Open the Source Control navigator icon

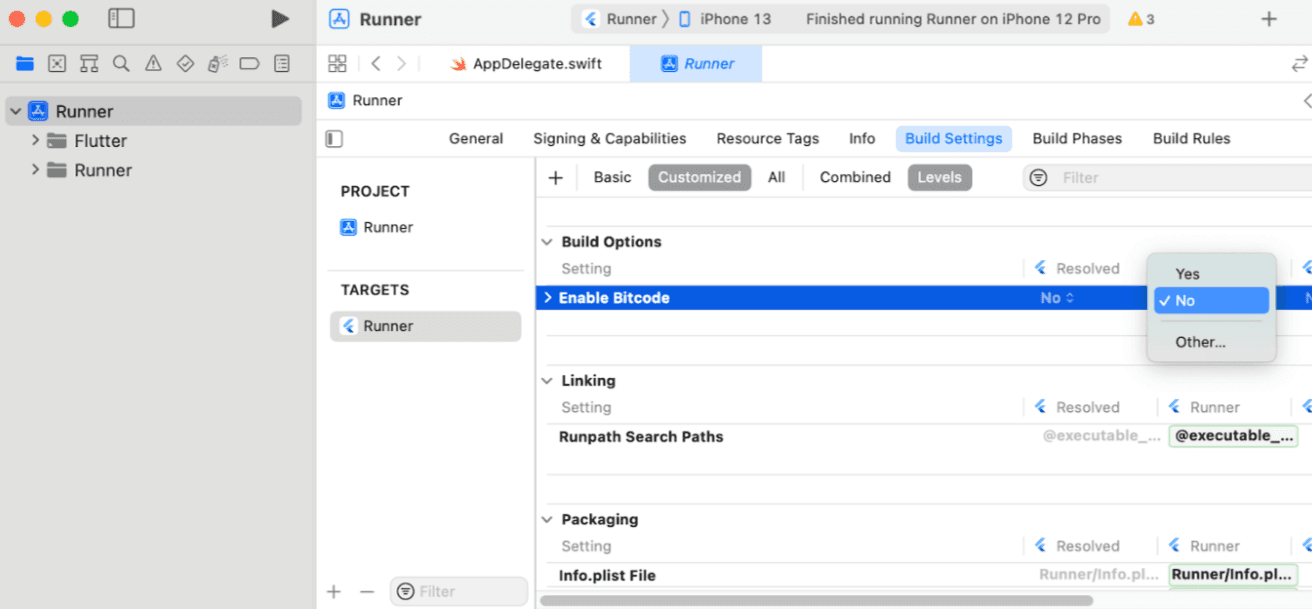(x=57, y=64)
